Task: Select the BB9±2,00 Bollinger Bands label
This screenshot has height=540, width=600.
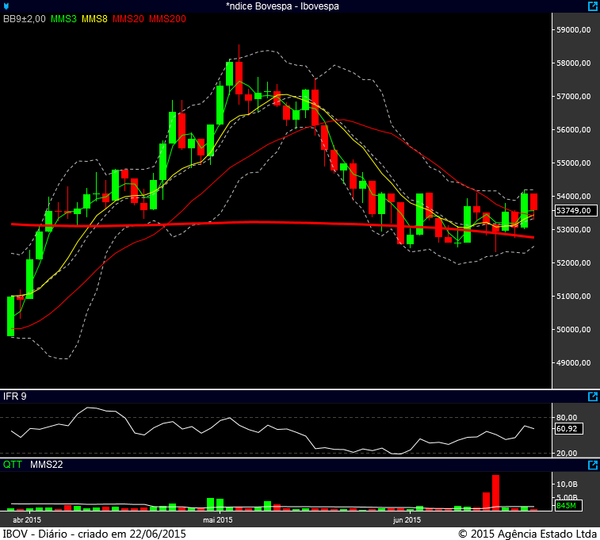Action: click(24, 20)
